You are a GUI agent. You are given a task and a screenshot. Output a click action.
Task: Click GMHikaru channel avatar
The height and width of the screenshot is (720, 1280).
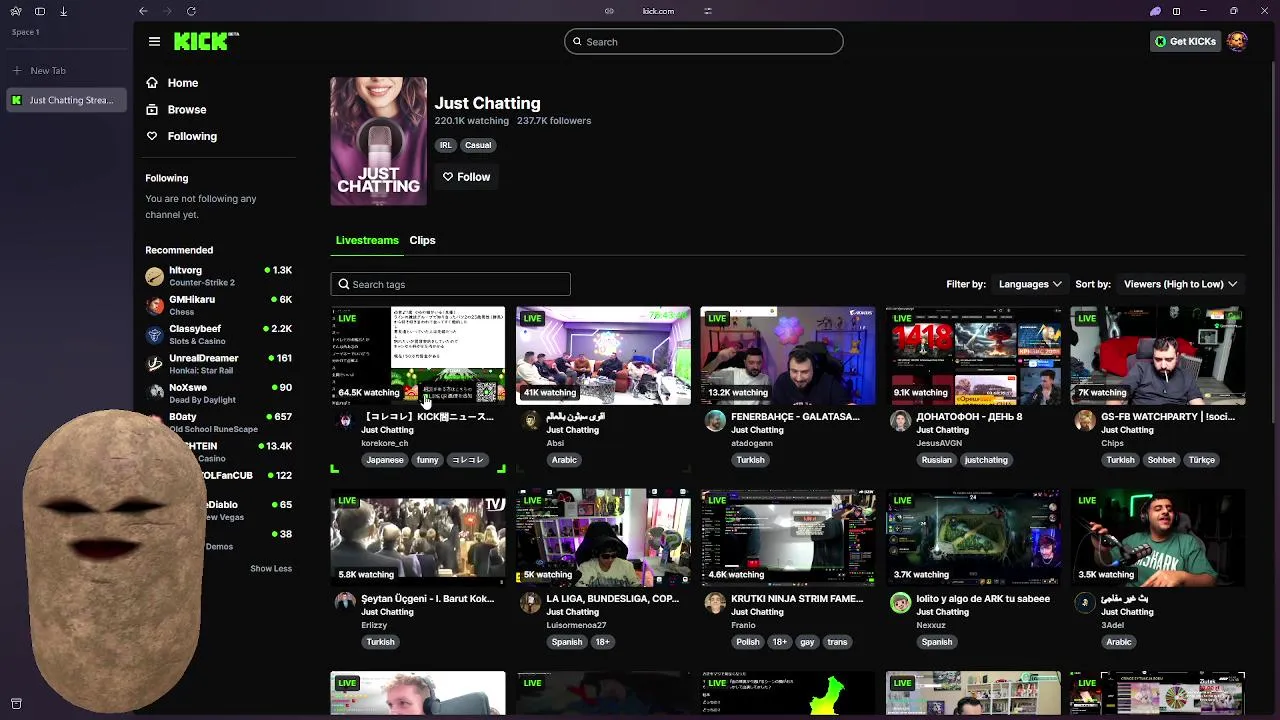pyautogui.click(x=154, y=306)
